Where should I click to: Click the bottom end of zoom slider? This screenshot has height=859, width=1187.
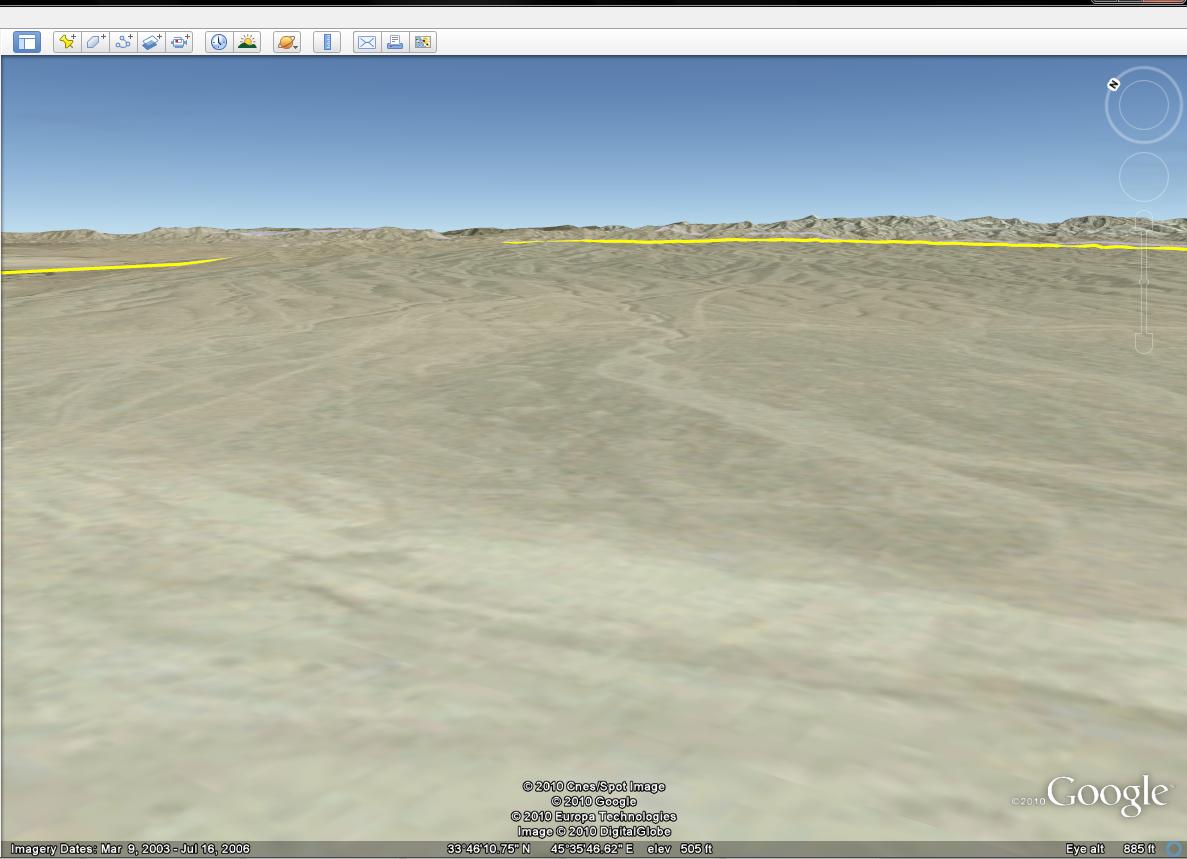pos(1144,344)
